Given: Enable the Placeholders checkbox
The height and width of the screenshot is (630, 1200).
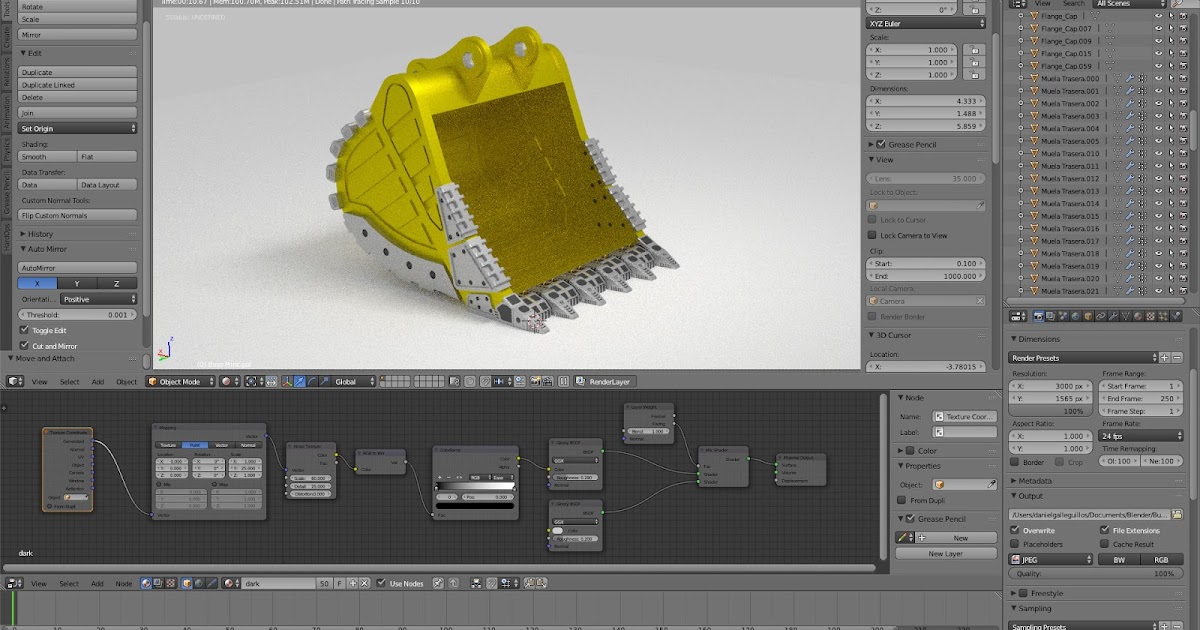Looking at the screenshot, I should 1016,544.
